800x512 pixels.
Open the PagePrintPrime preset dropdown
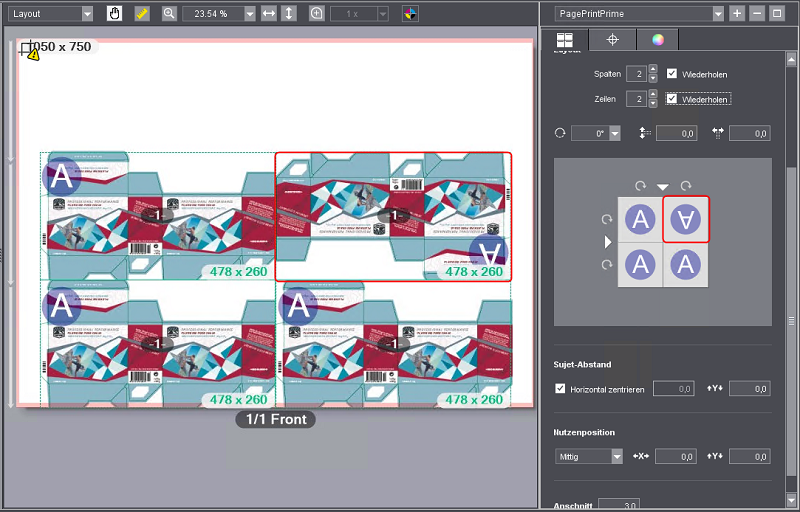coord(718,13)
